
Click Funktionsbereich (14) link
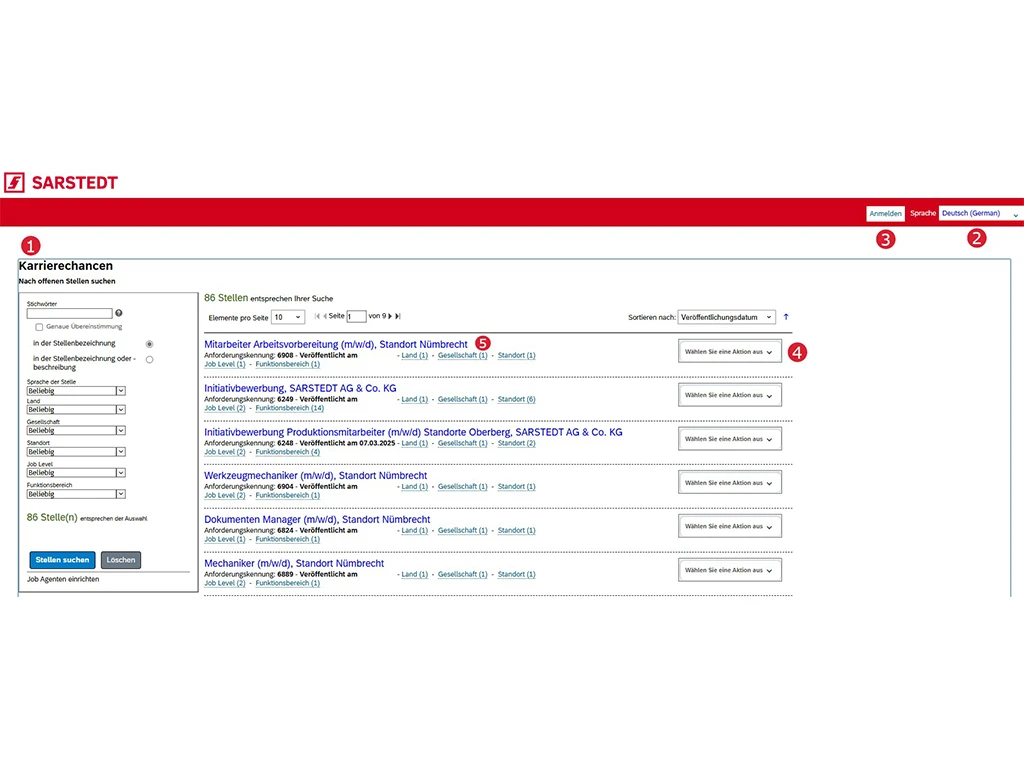click(289, 408)
